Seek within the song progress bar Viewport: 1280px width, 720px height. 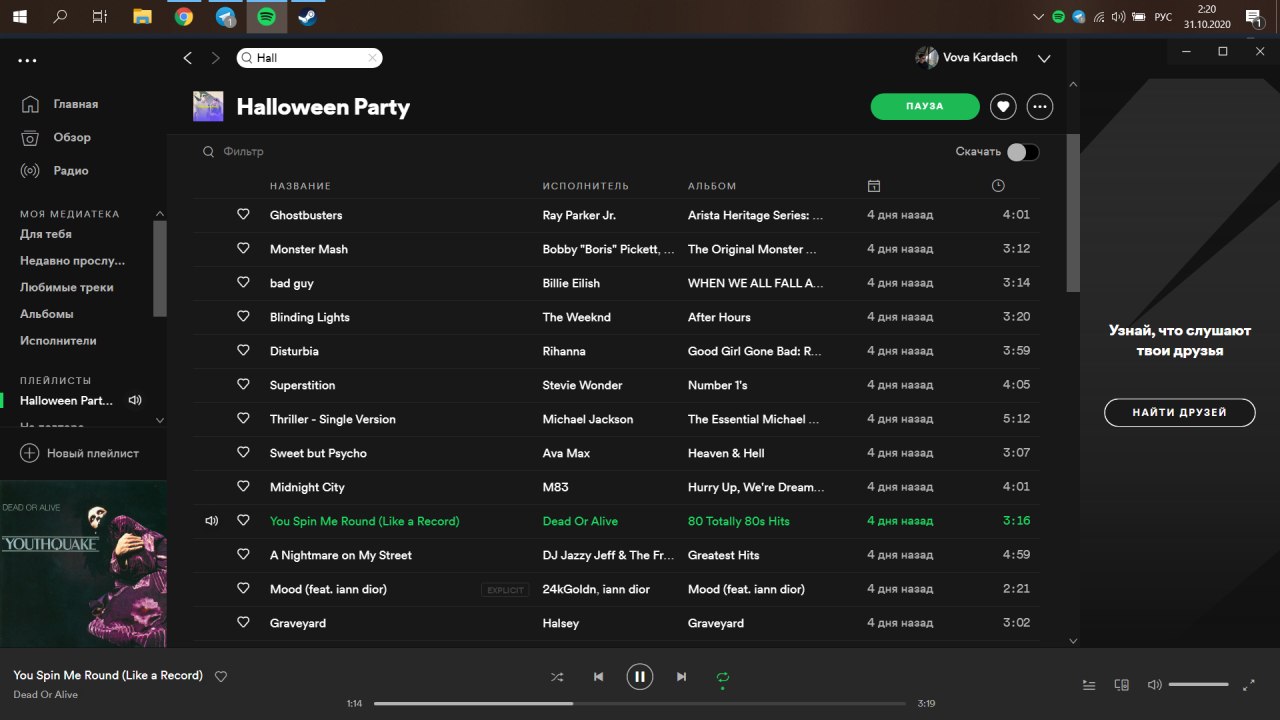pos(640,703)
